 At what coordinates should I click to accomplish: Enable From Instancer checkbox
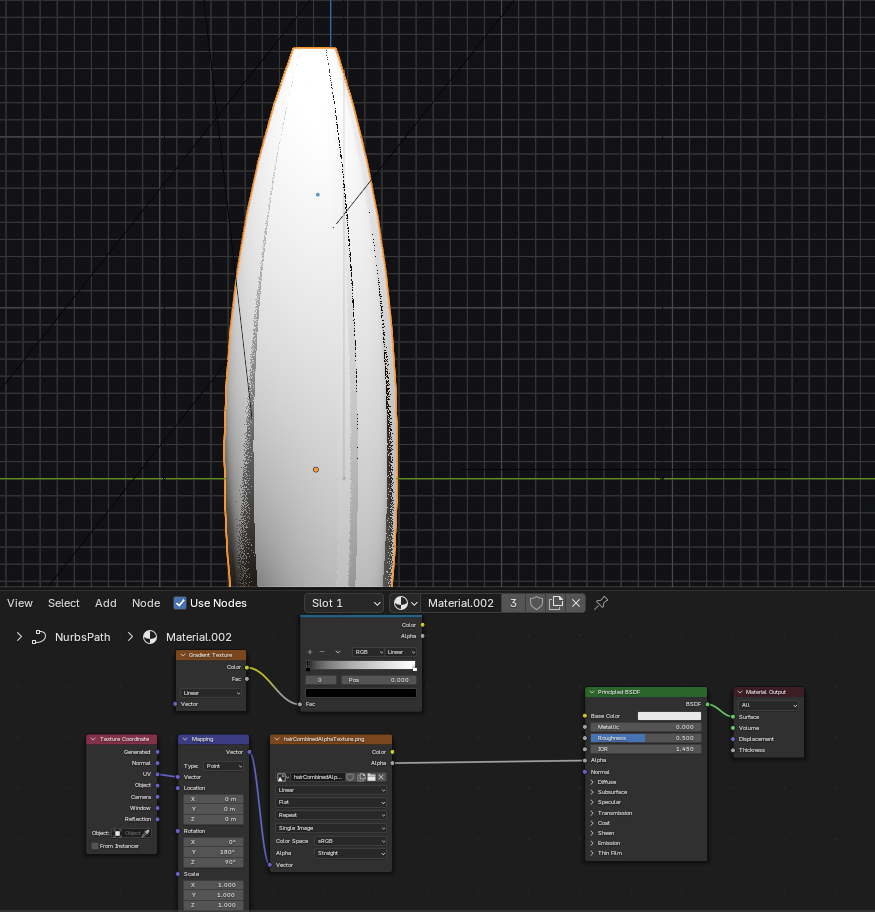(x=95, y=846)
